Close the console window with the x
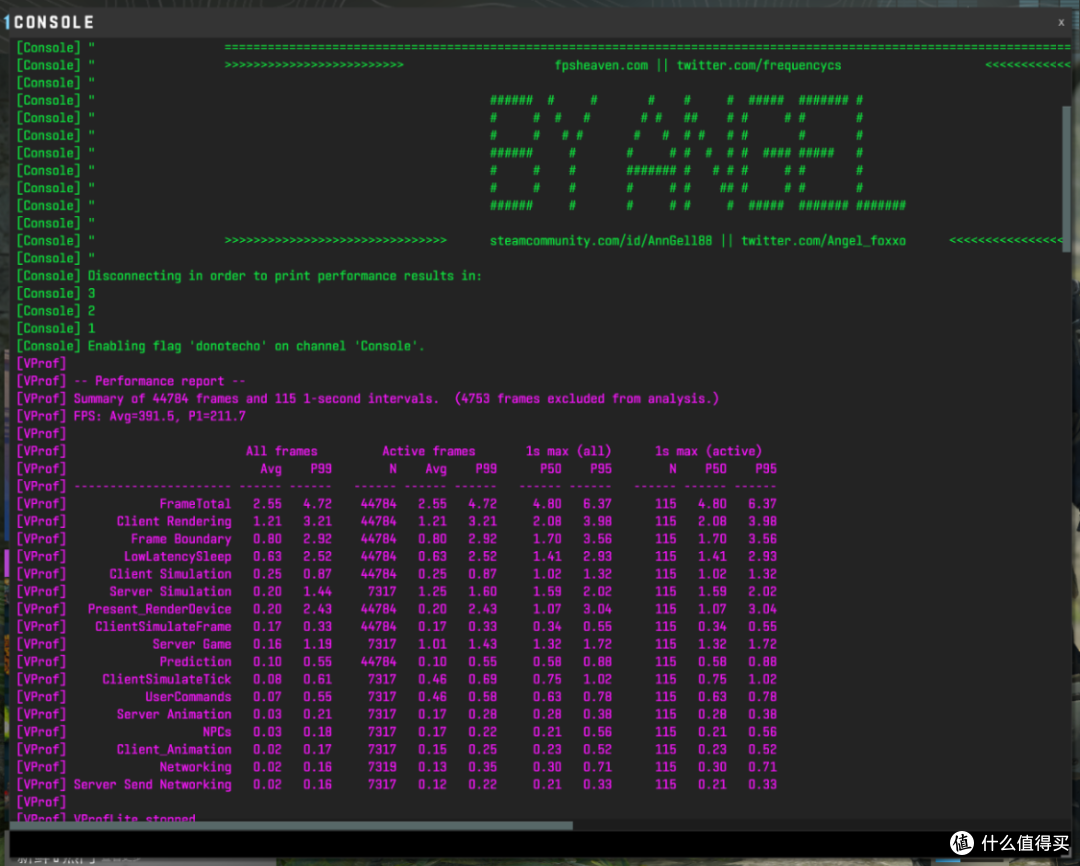 tap(1061, 22)
